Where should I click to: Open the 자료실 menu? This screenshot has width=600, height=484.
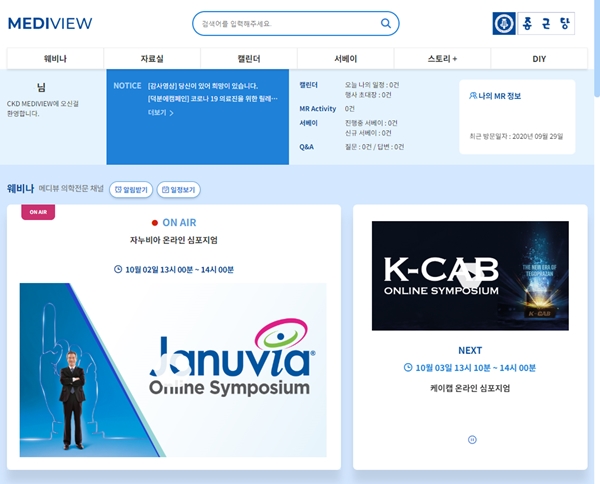coord(152,59)
